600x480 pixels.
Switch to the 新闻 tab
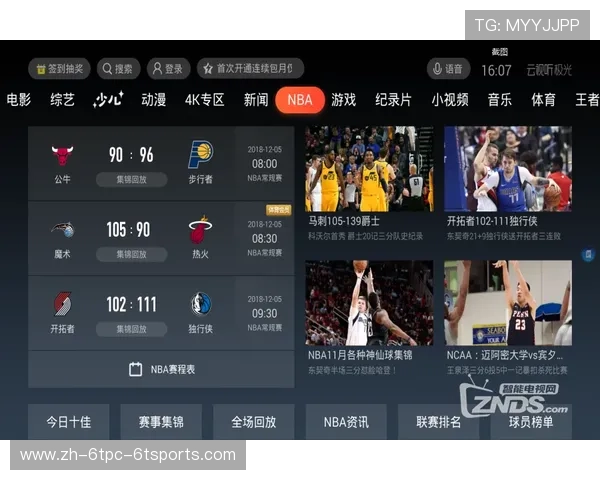point(256,100)
